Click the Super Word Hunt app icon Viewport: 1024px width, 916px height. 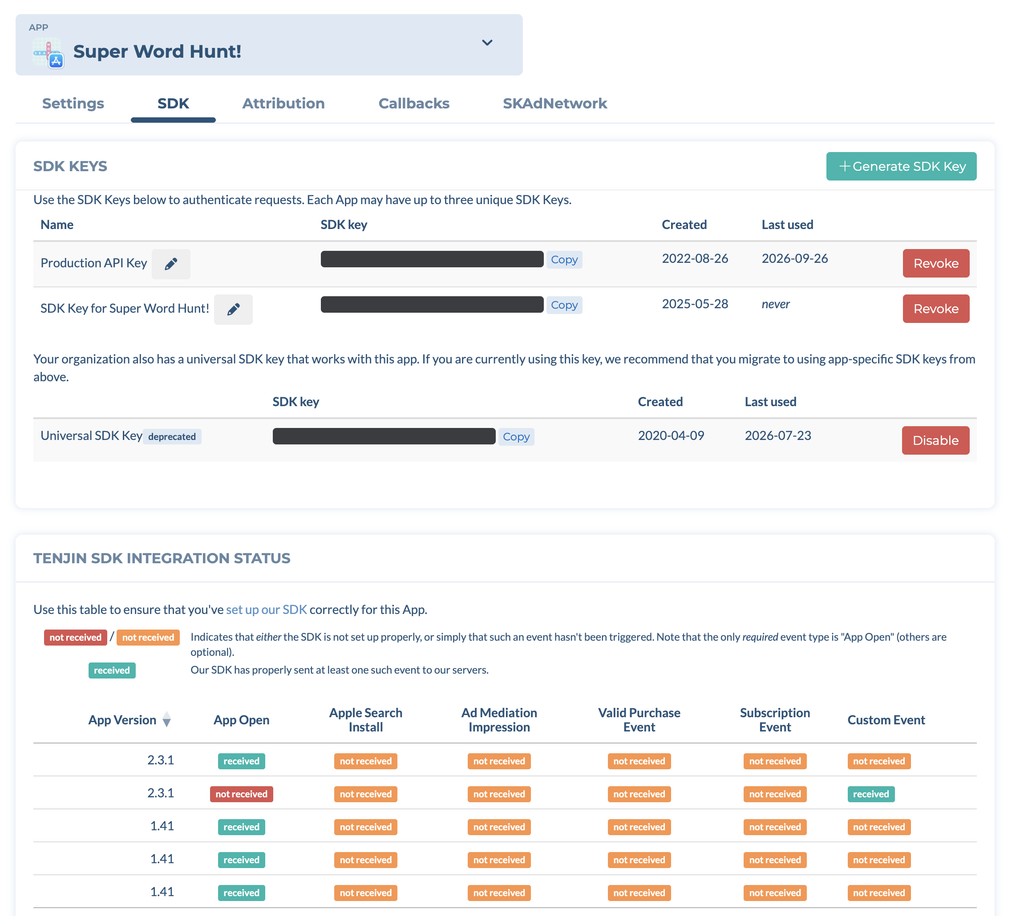click(x=48, y=52)
